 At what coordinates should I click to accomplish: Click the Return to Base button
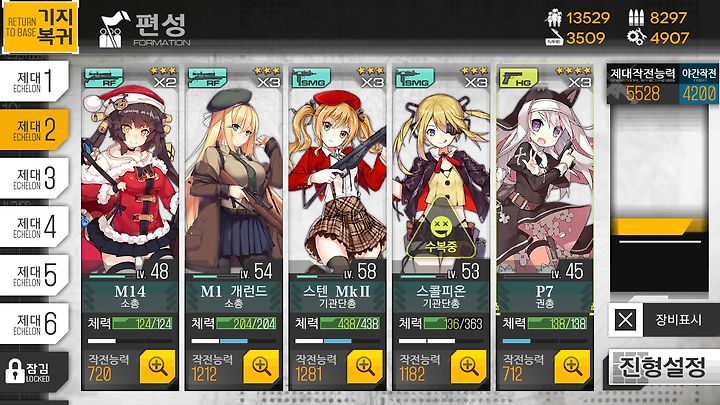pyautogui.click(x=40, y=28)
